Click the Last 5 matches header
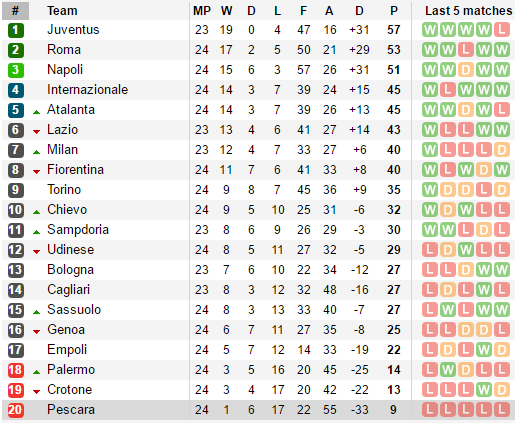This screenshot has height=423, width=515. coord(469,11)
